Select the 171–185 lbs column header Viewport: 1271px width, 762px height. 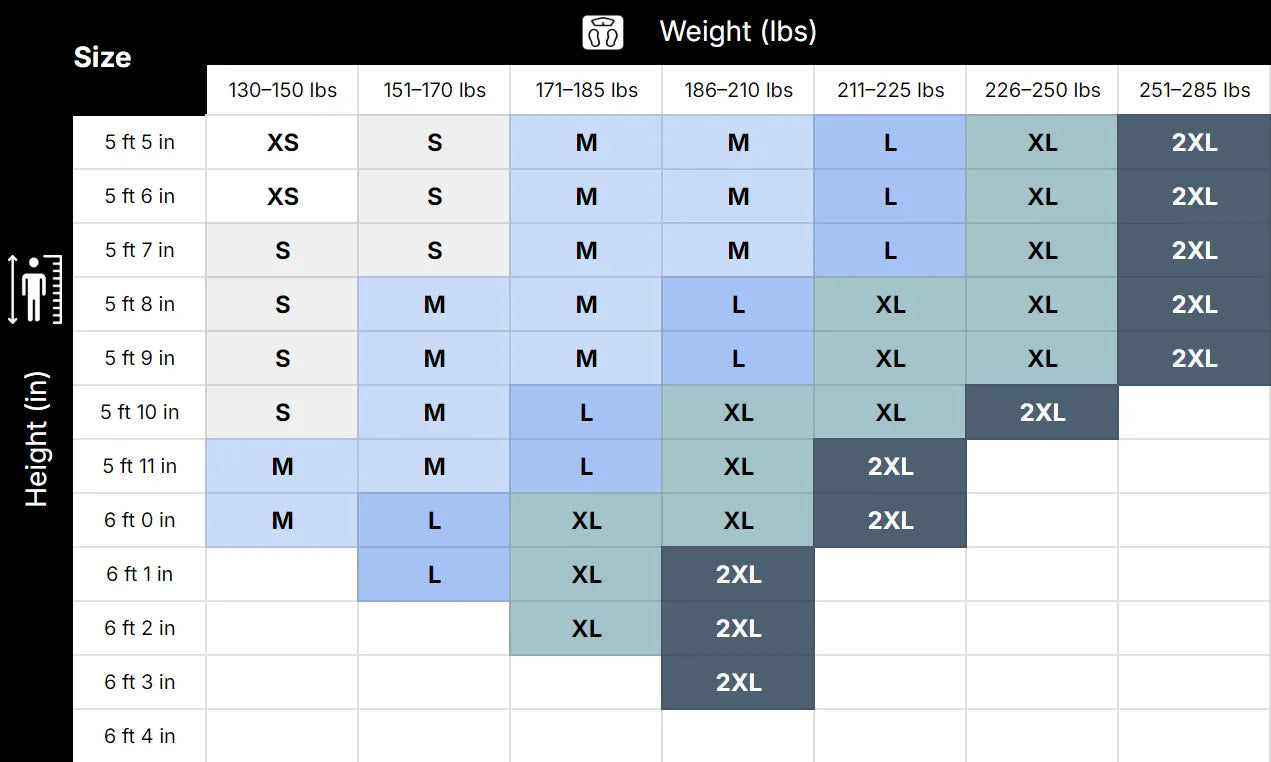pyautogui.click(x=586, y=90)
